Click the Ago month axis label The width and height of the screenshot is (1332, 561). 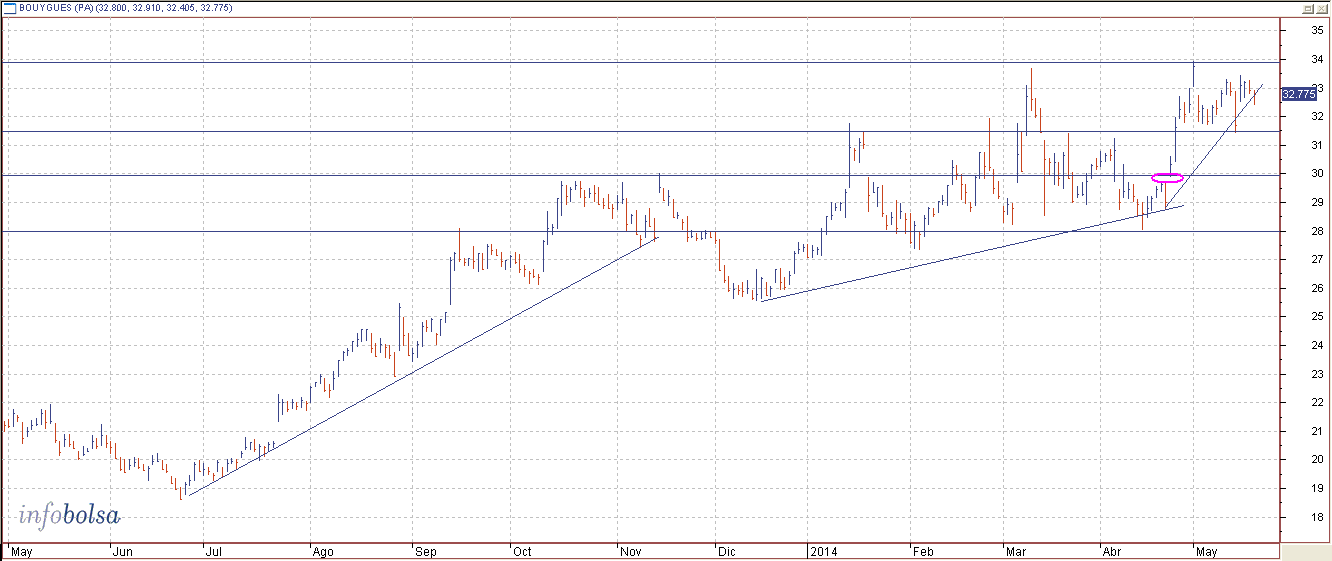pos(322,551)
